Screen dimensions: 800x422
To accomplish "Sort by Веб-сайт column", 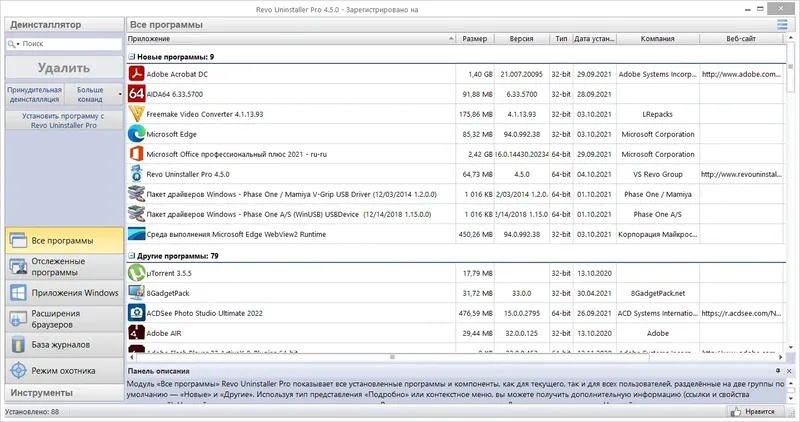I will click(x=741, y=39).
